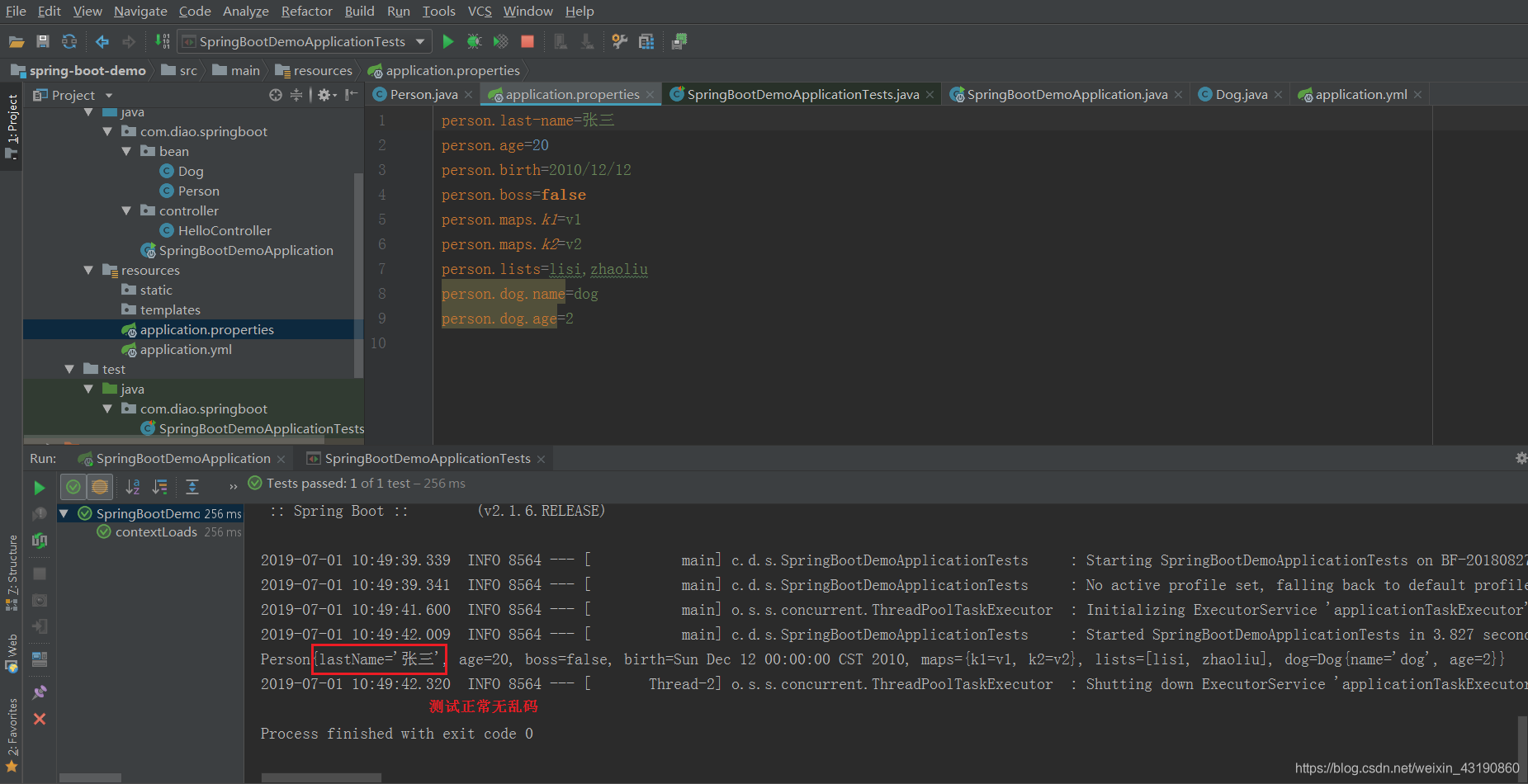The width and height of the screenshot is (1528, 784).
Task: Close Run panel with the red X icon
Action: (39, 719)
